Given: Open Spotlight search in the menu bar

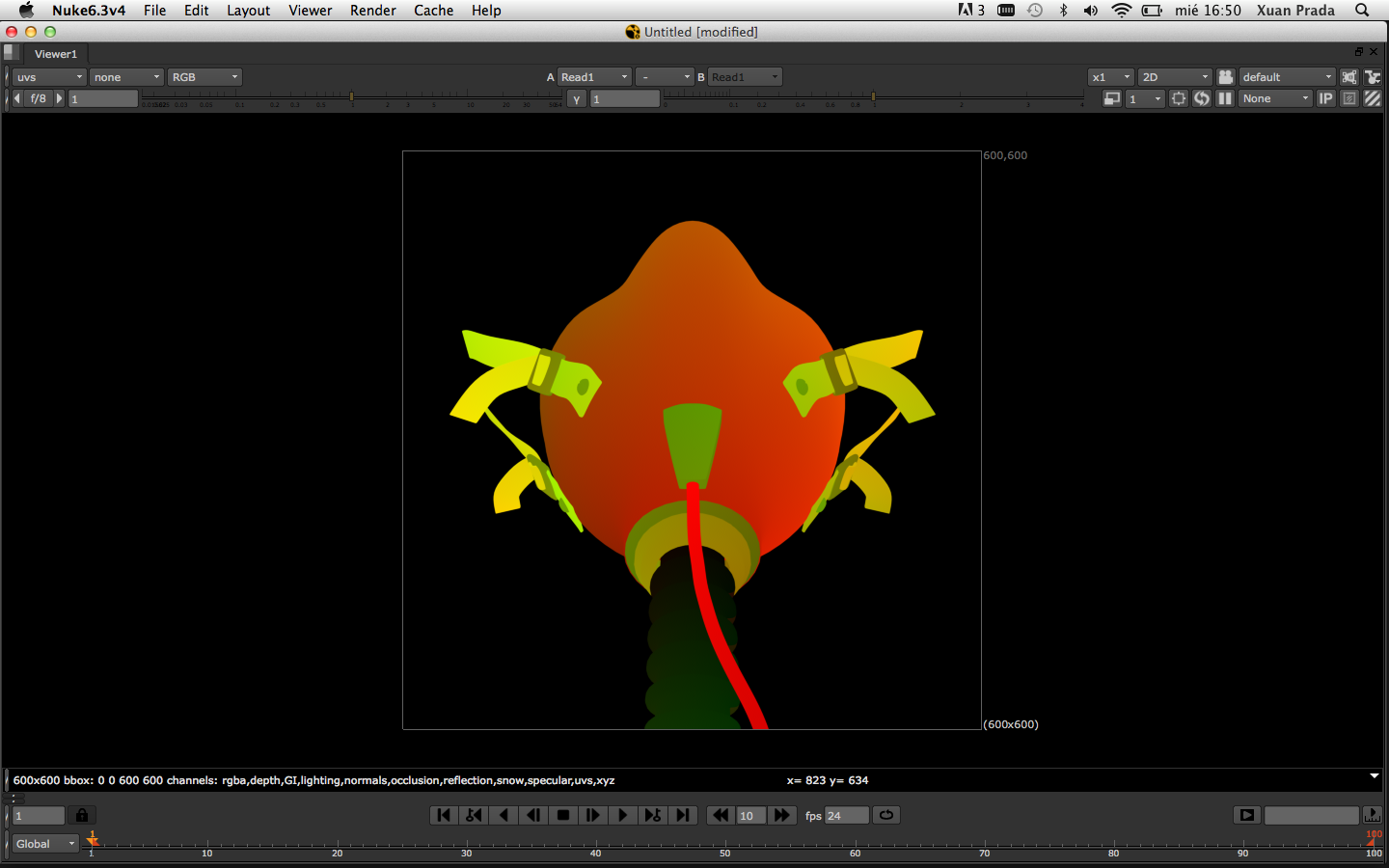Looking at the screenshot, I should click(1362, 11).
